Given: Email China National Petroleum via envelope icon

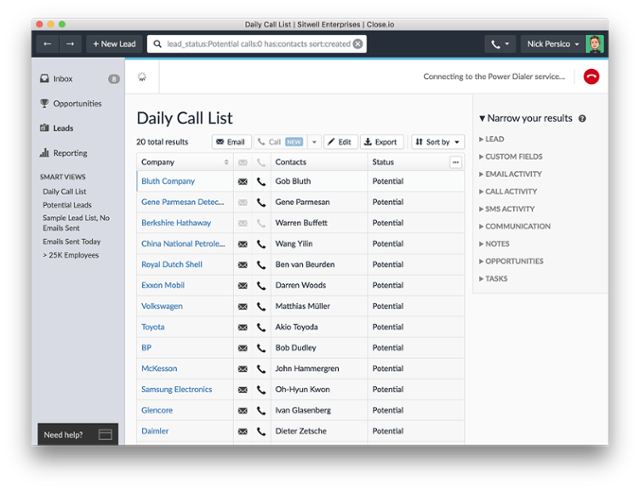Looking at the screenshot, I should [242, 244].
